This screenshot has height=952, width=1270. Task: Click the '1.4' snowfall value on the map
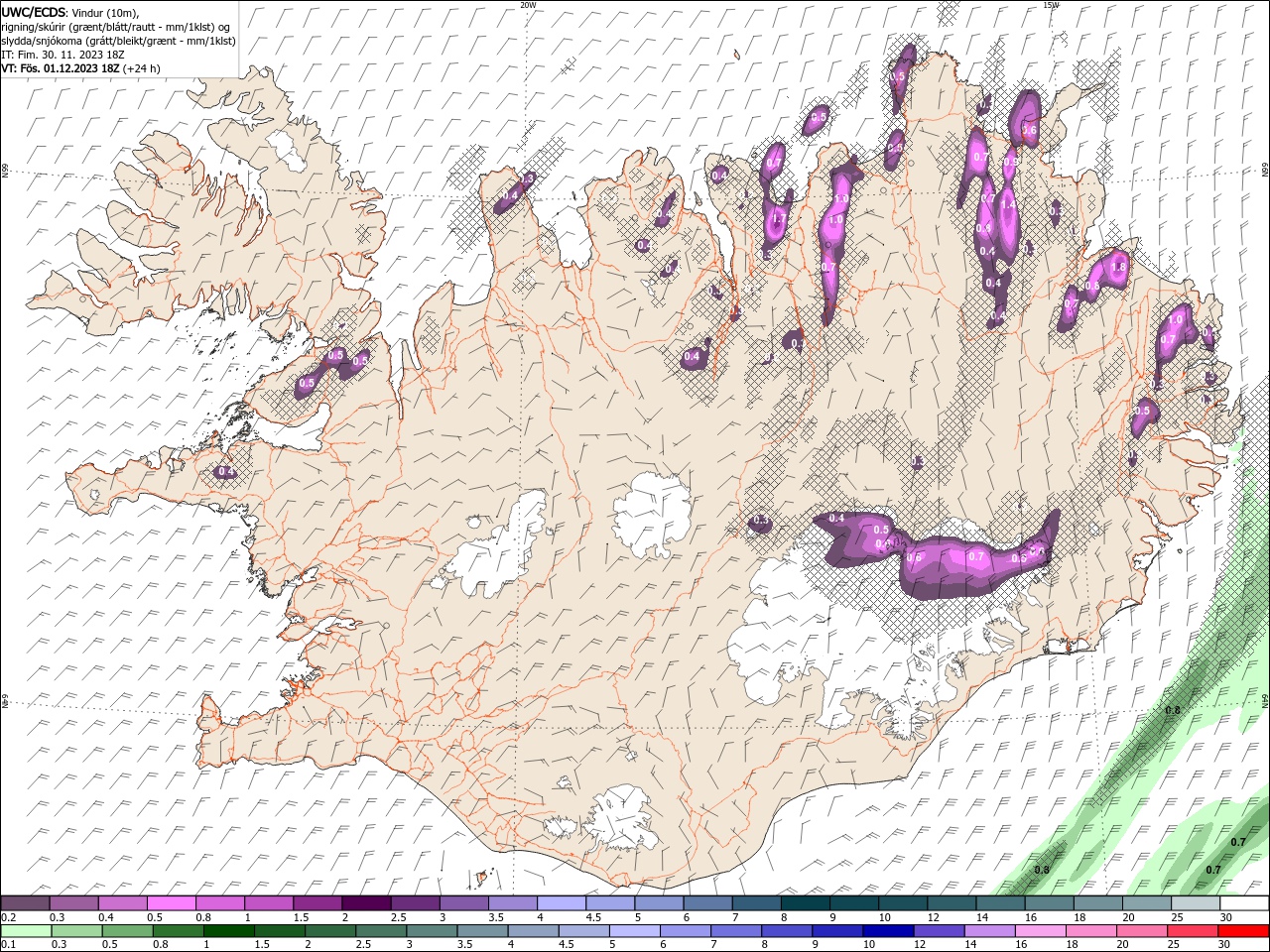tap(1008, 204)
